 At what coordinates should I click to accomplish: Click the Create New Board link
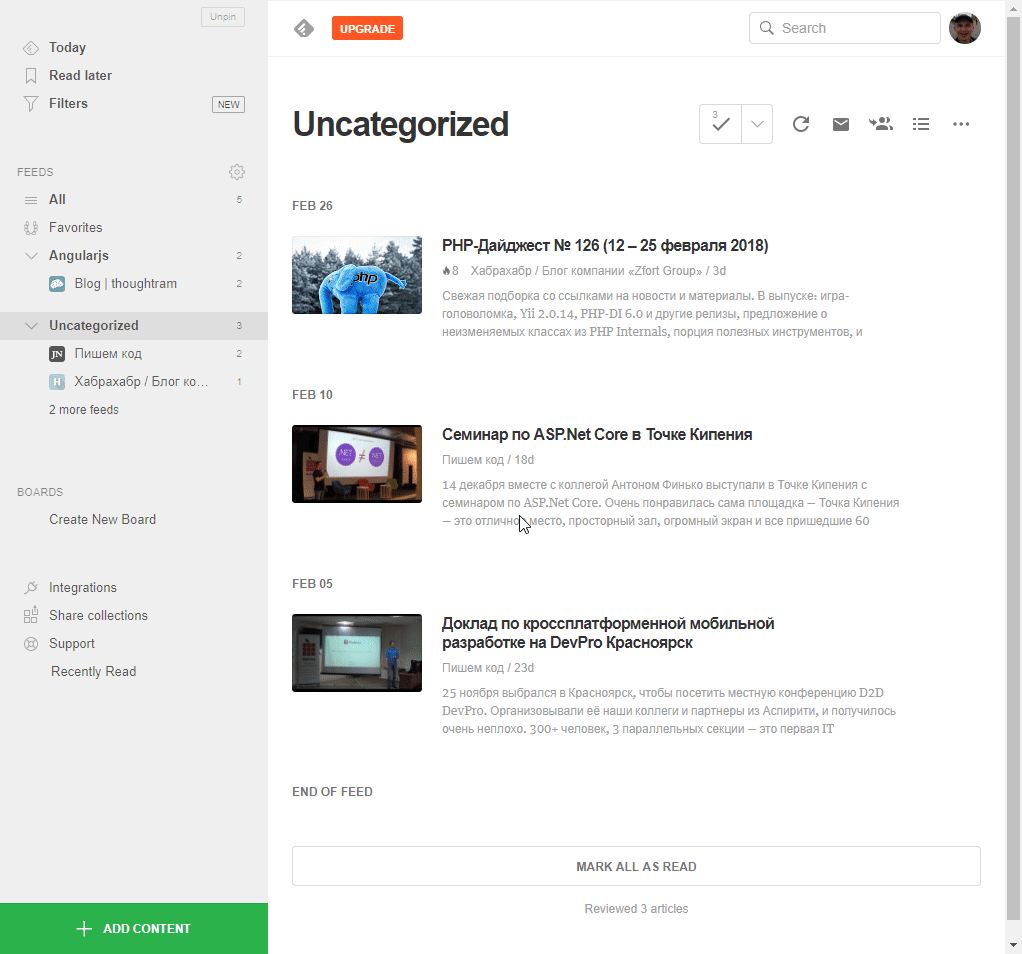(102, 519)
